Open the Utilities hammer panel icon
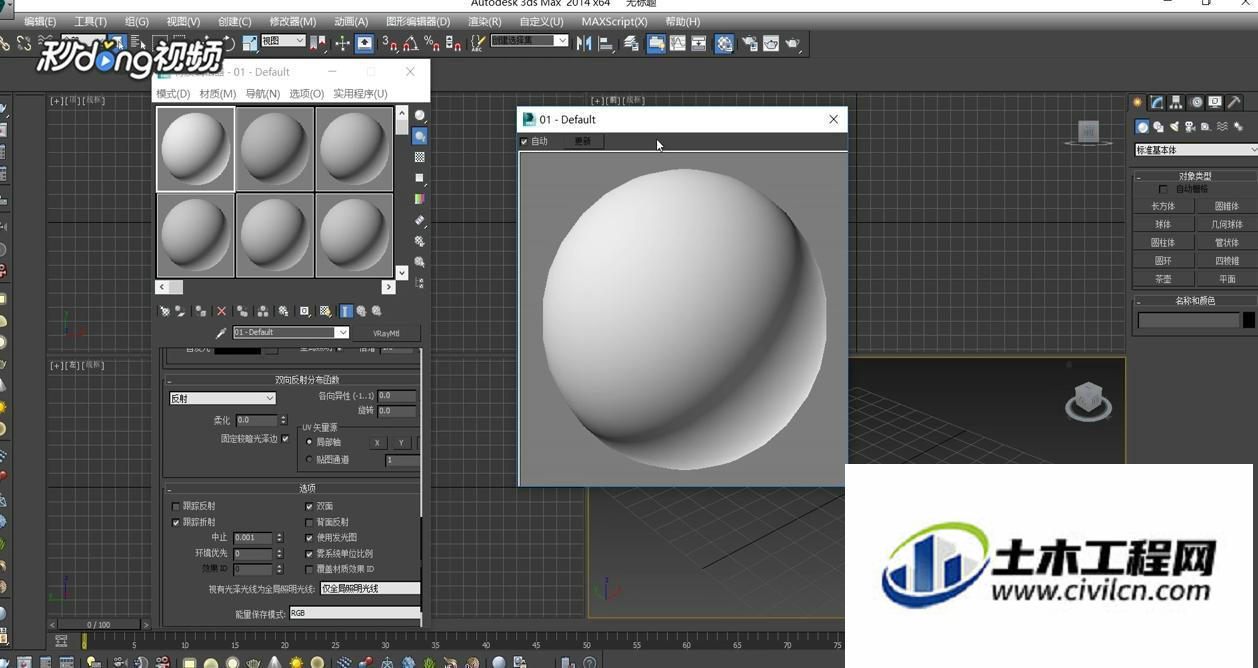The width and height of the screenshot is (1258, 668). coord(1234,102)
